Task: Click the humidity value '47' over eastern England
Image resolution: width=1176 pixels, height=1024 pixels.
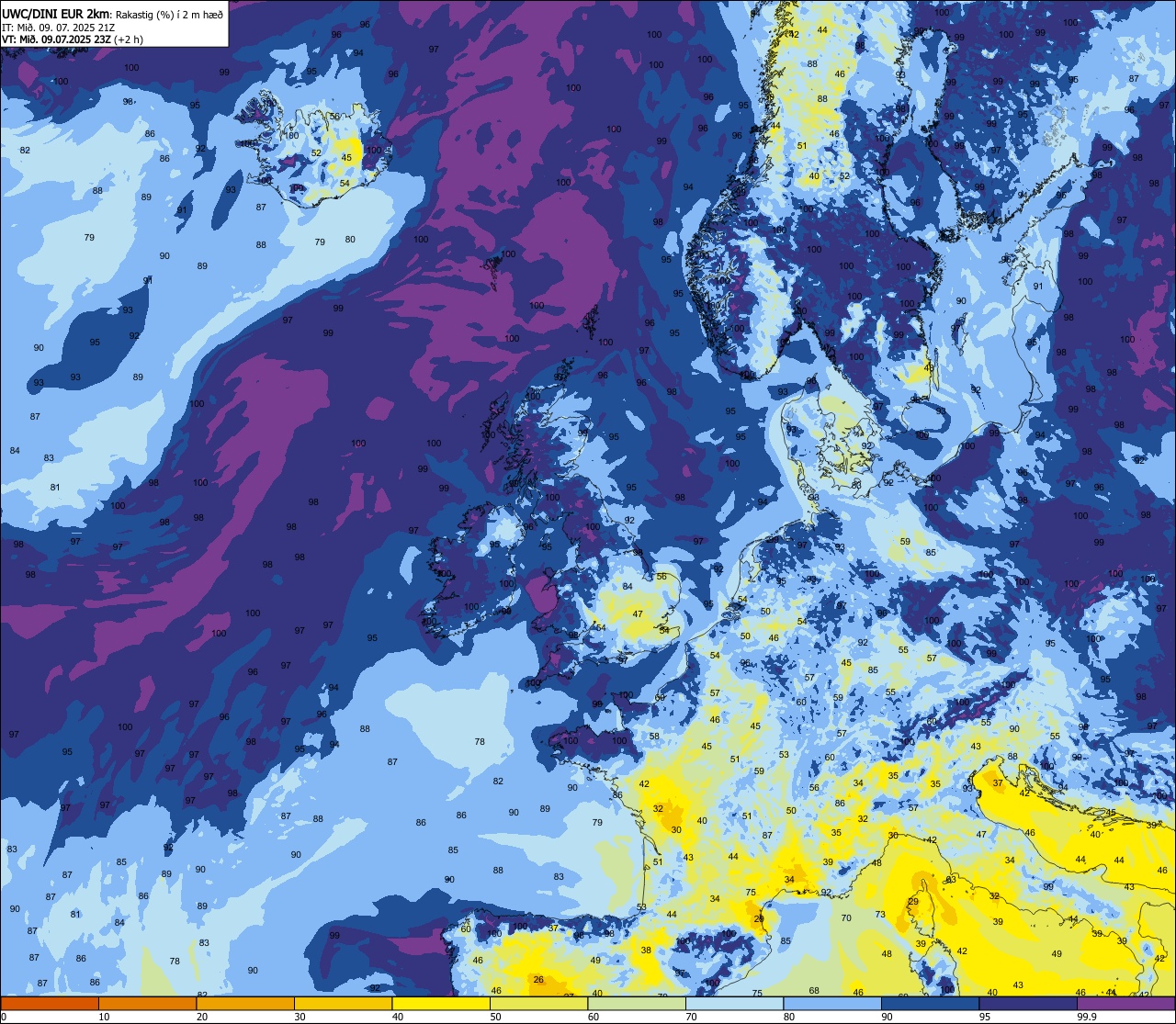Action: click(639, 613)
